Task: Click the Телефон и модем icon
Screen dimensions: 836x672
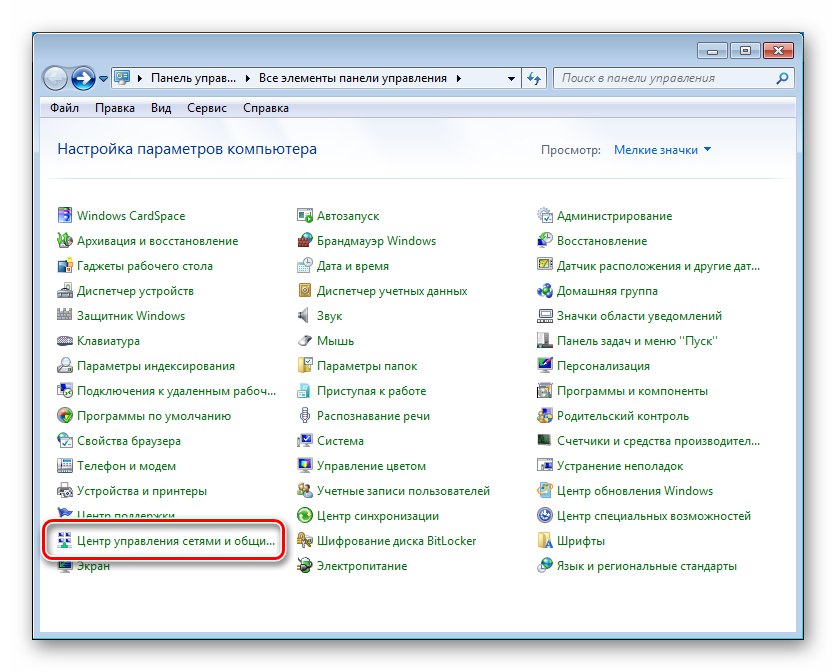Action: click(x=65, y=466)
